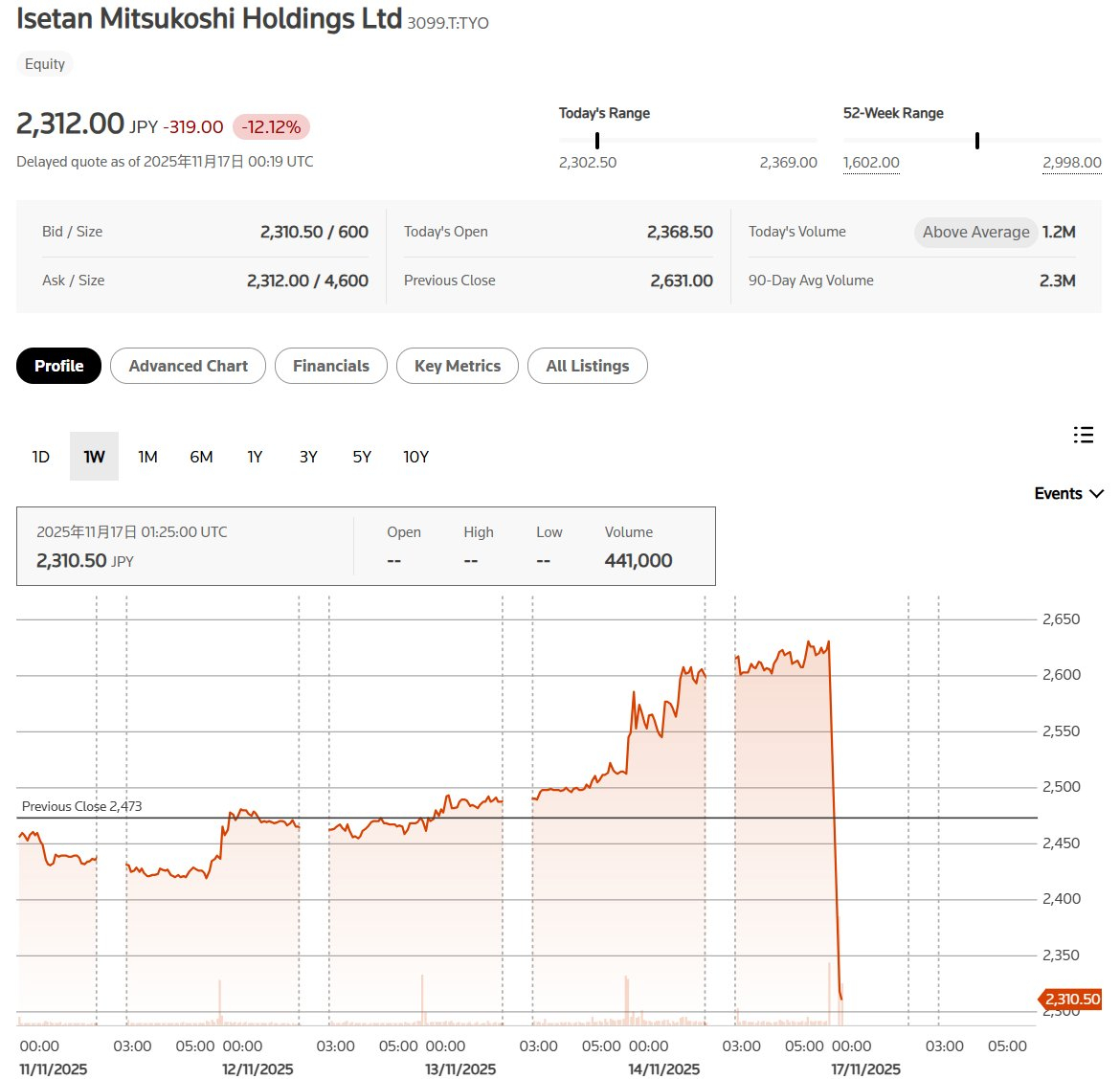1120x1079 pixels.
Task: Select the Profile tab
Action: pos(58,366)
